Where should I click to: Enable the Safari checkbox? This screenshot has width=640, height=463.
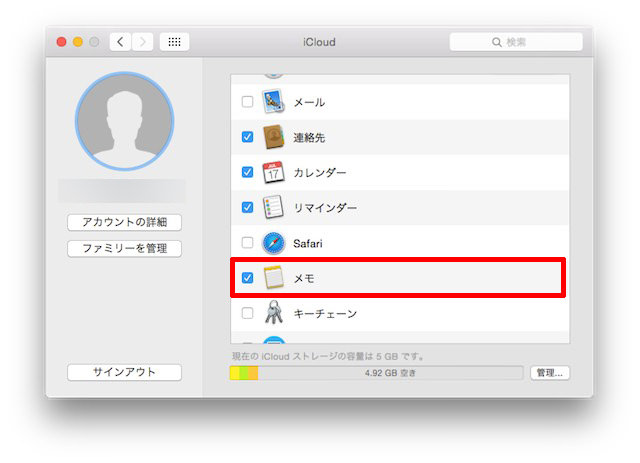click(x=247, y=243)
